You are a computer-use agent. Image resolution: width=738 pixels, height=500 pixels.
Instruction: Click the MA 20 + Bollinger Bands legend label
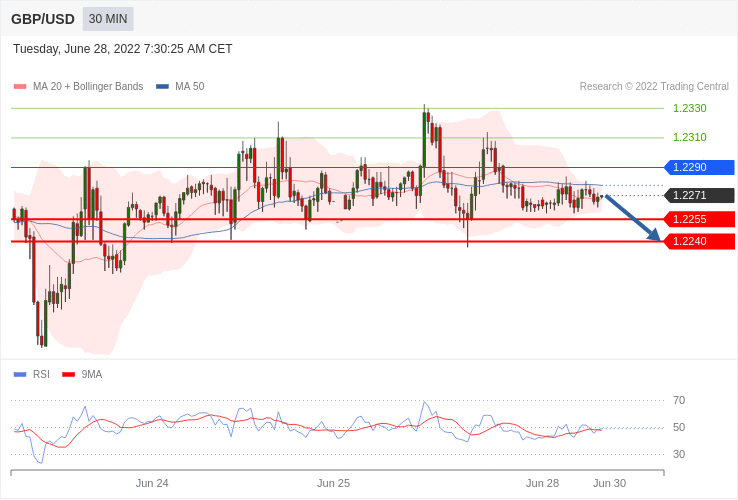click(x=88, y=87)
